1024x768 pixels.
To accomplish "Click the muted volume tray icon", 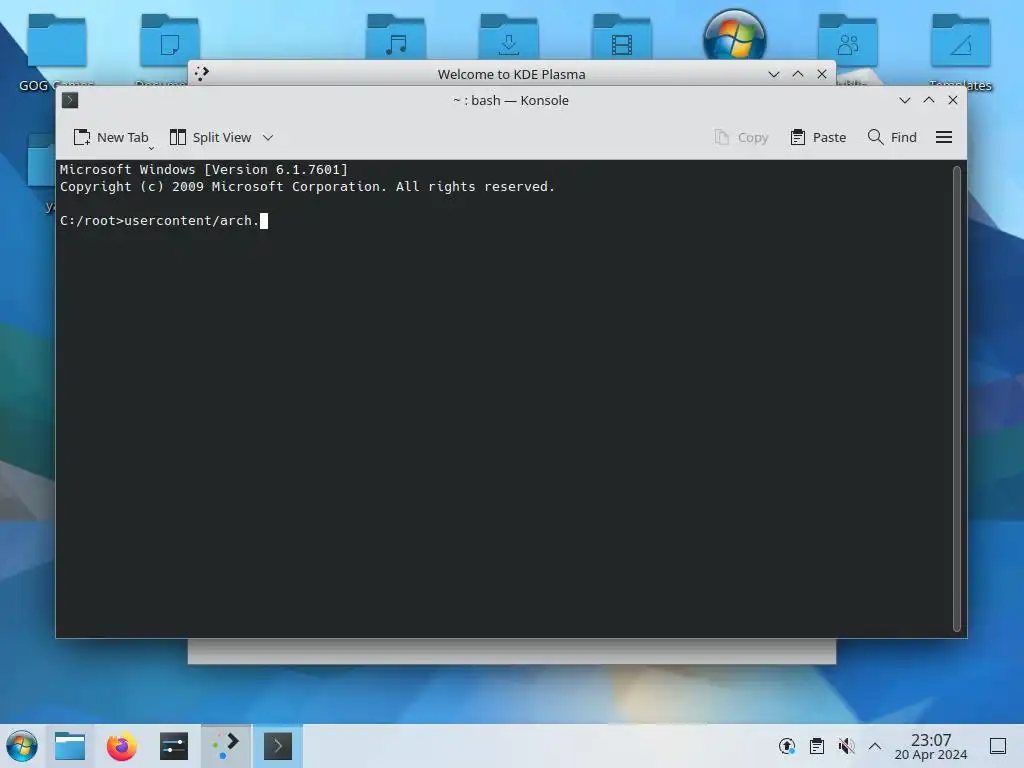I will [x=846, y=746].
